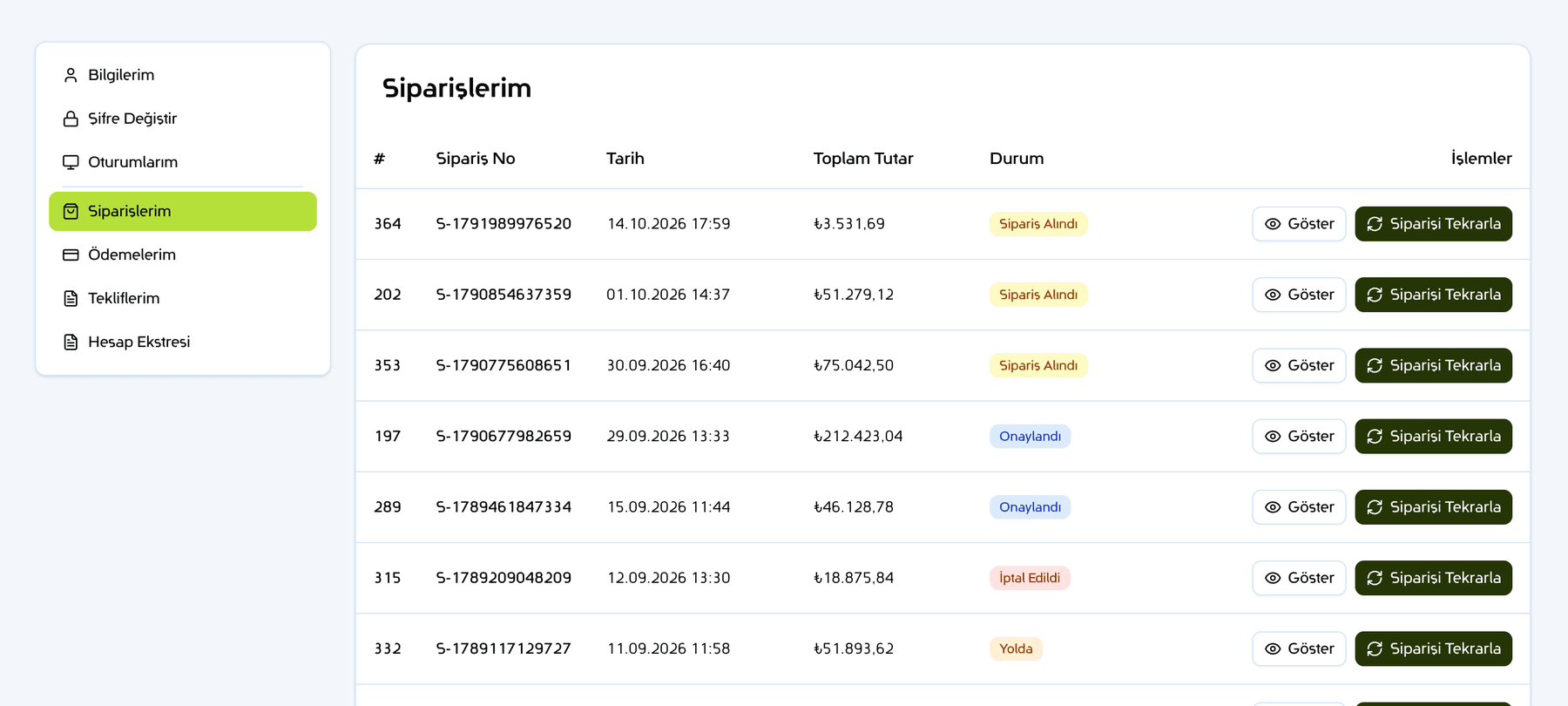Viewport: 1568px width, 706px height.
Task: Click Siparişi Tekrarla for cancelled order 315
Action: pyautogui.click(x=1433, y=578)
